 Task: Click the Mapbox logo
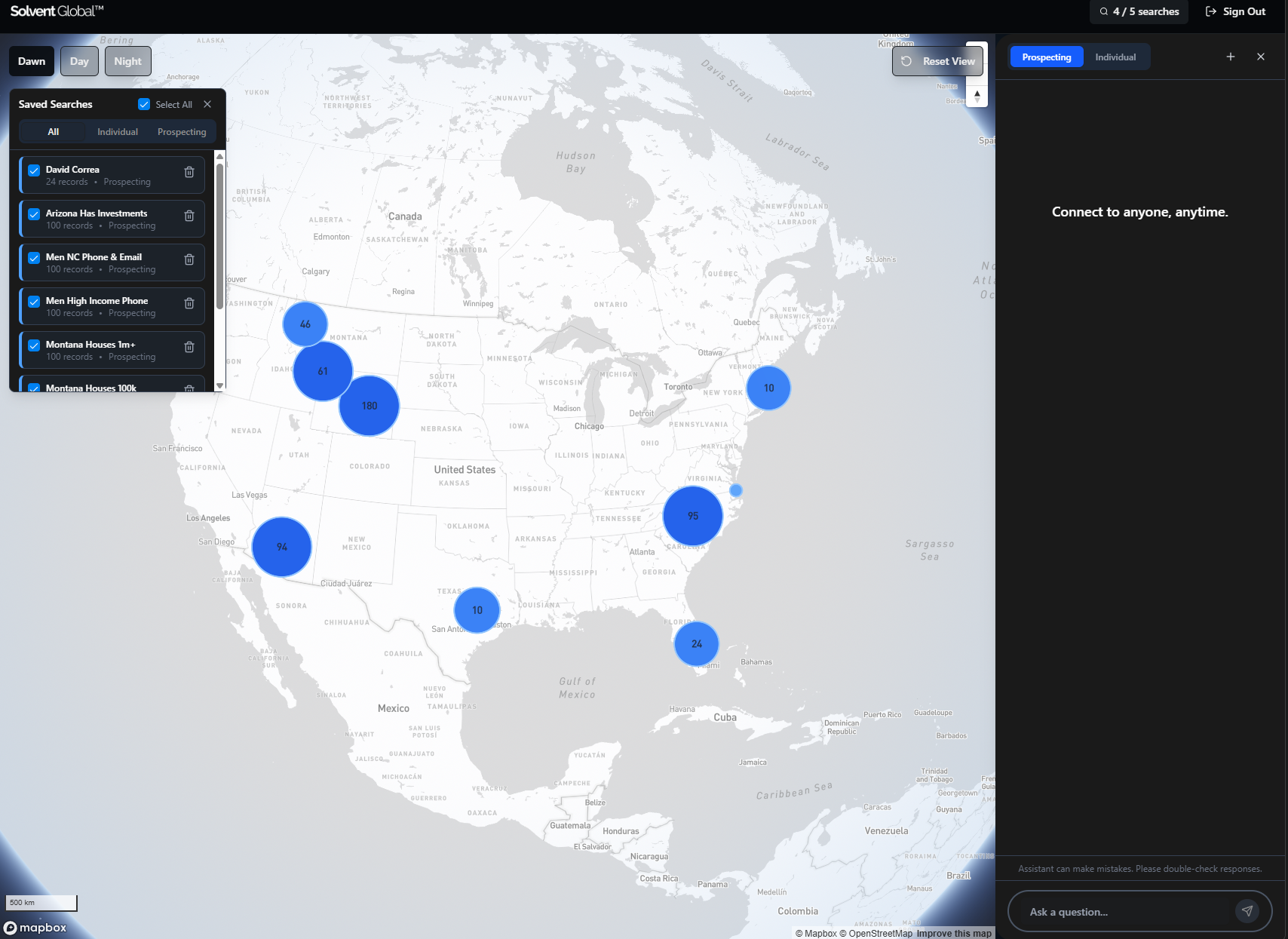[35, 928]
